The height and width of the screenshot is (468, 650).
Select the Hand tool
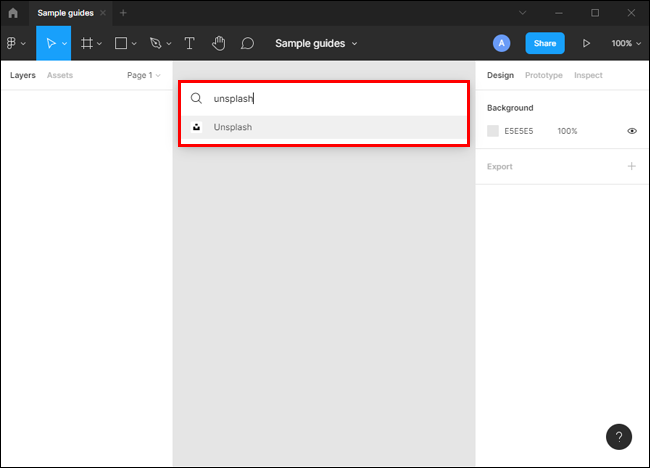click(x=218, y=44)
